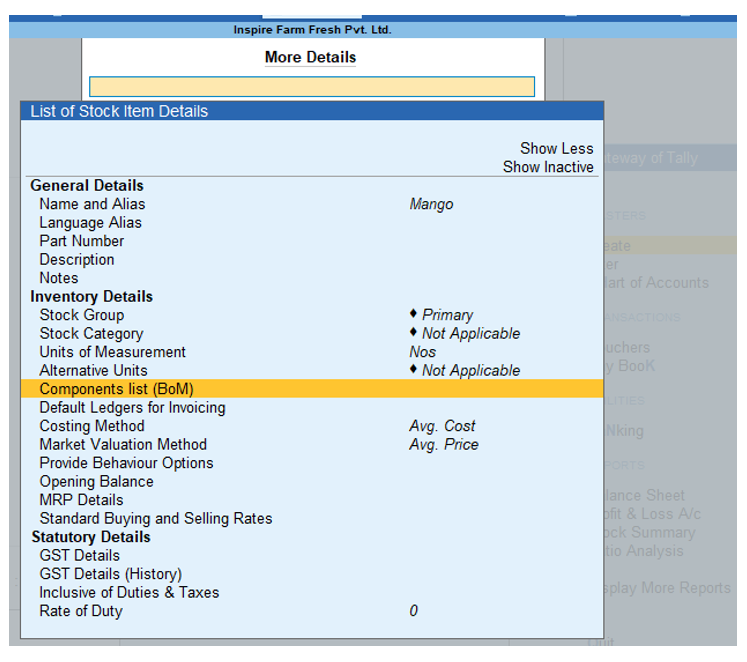Open Name and Alias row

pyautogui.click(x=312, y=204)
